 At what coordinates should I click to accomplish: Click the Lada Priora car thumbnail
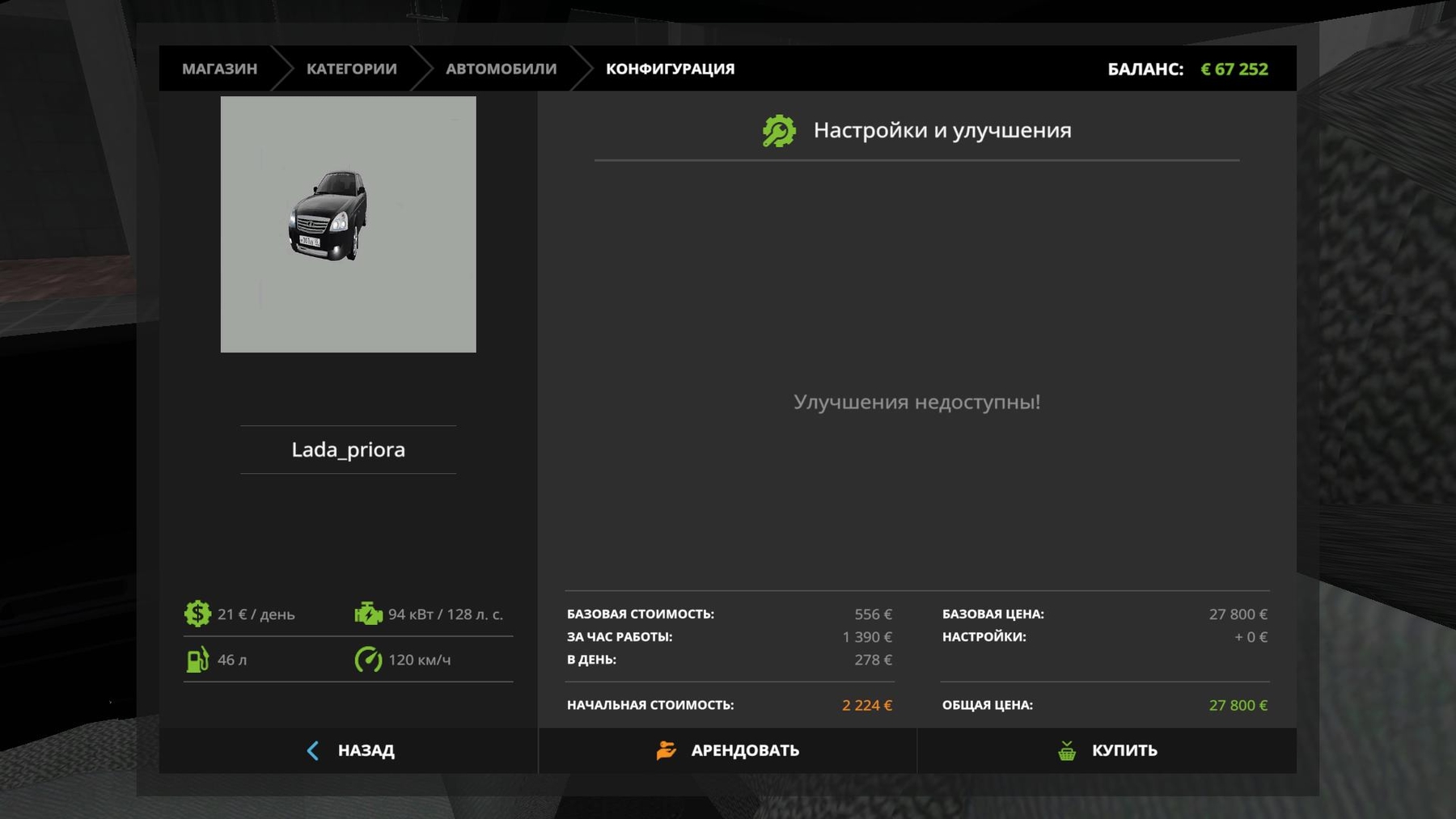(x=348, y=224)
